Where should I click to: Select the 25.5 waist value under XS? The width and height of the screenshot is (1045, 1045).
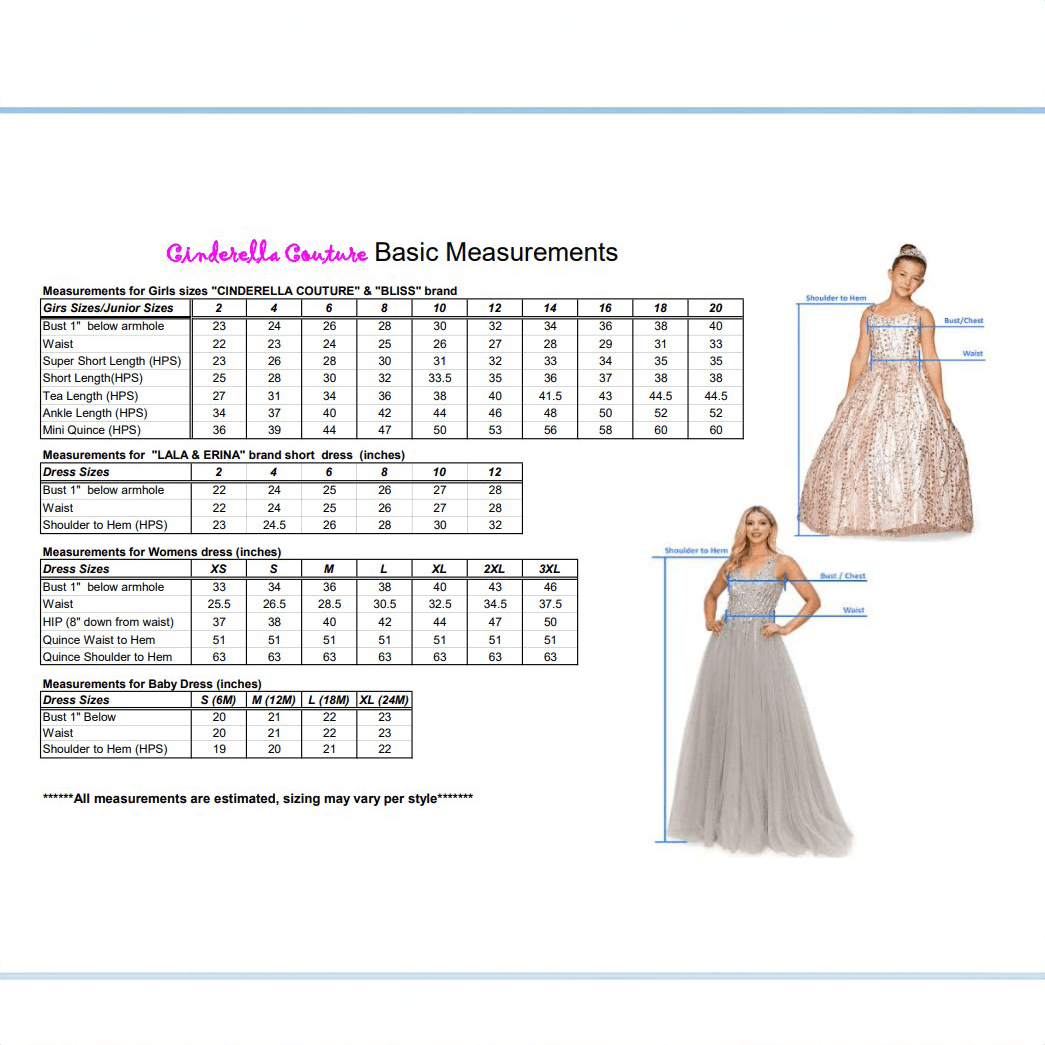pyautogui.click(x=219, y=604)
